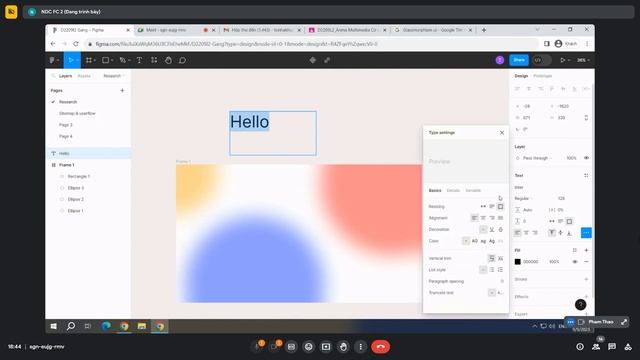
Task: Open the zoom level dropdown in Figma
Action: [x=583, y=60]
